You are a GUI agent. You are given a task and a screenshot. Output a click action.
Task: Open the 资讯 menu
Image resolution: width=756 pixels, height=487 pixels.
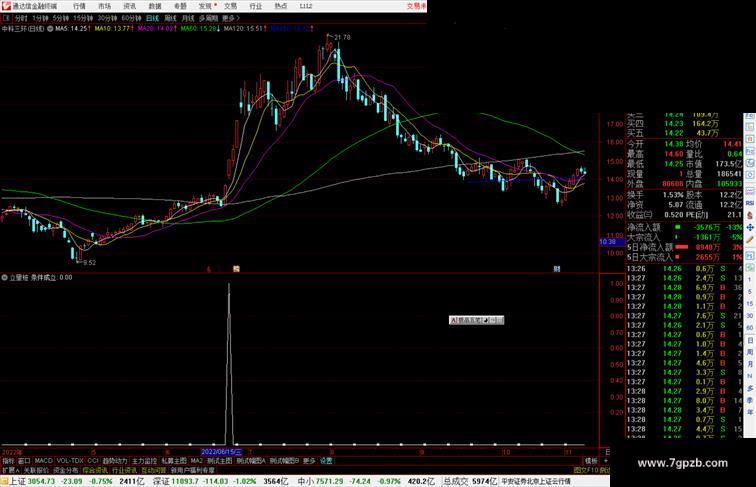tap(129, 6)
